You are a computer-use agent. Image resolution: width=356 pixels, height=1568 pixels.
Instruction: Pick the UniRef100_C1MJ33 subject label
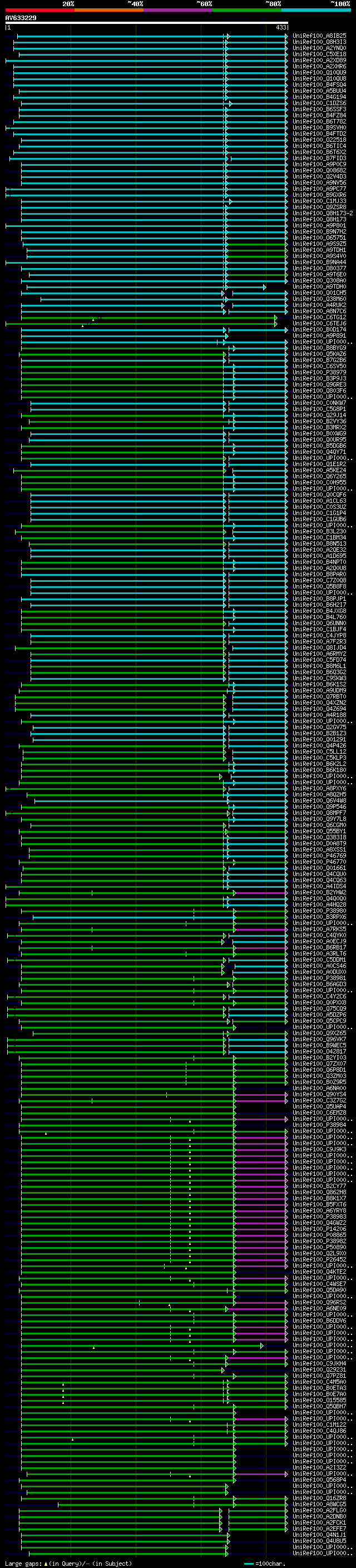click(x=319, y=201)
